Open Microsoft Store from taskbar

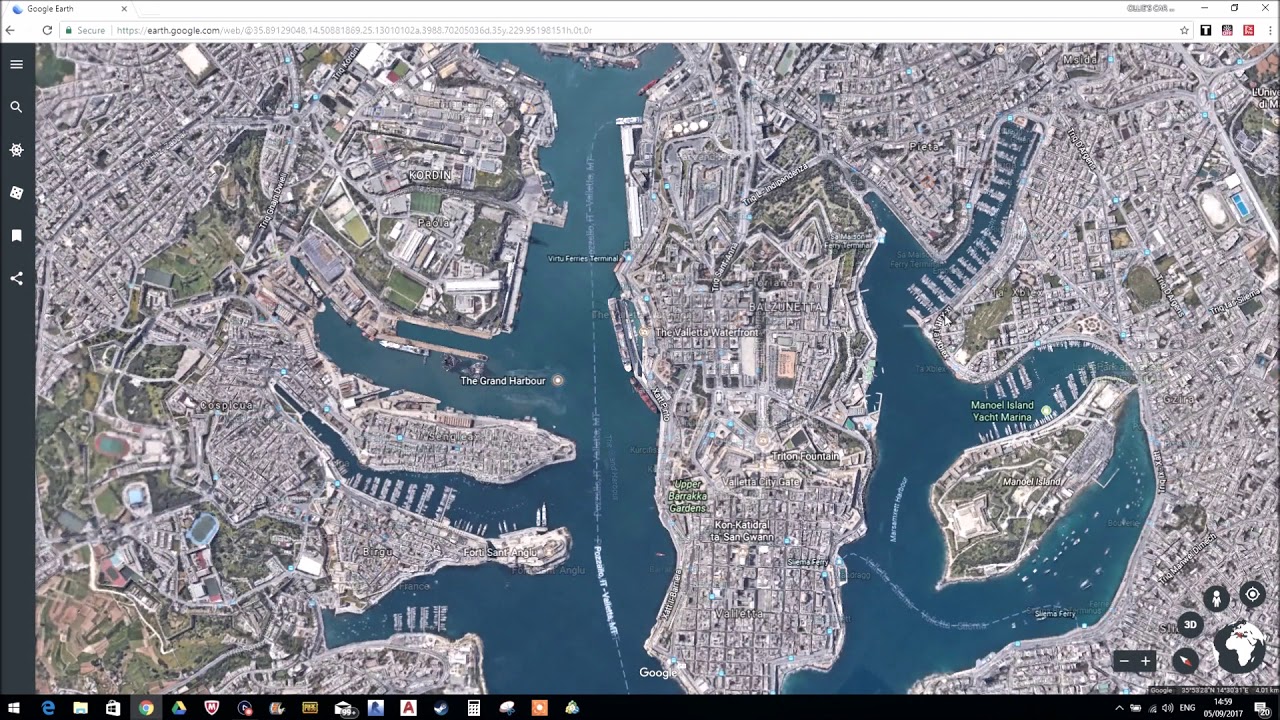pos(113,708)
